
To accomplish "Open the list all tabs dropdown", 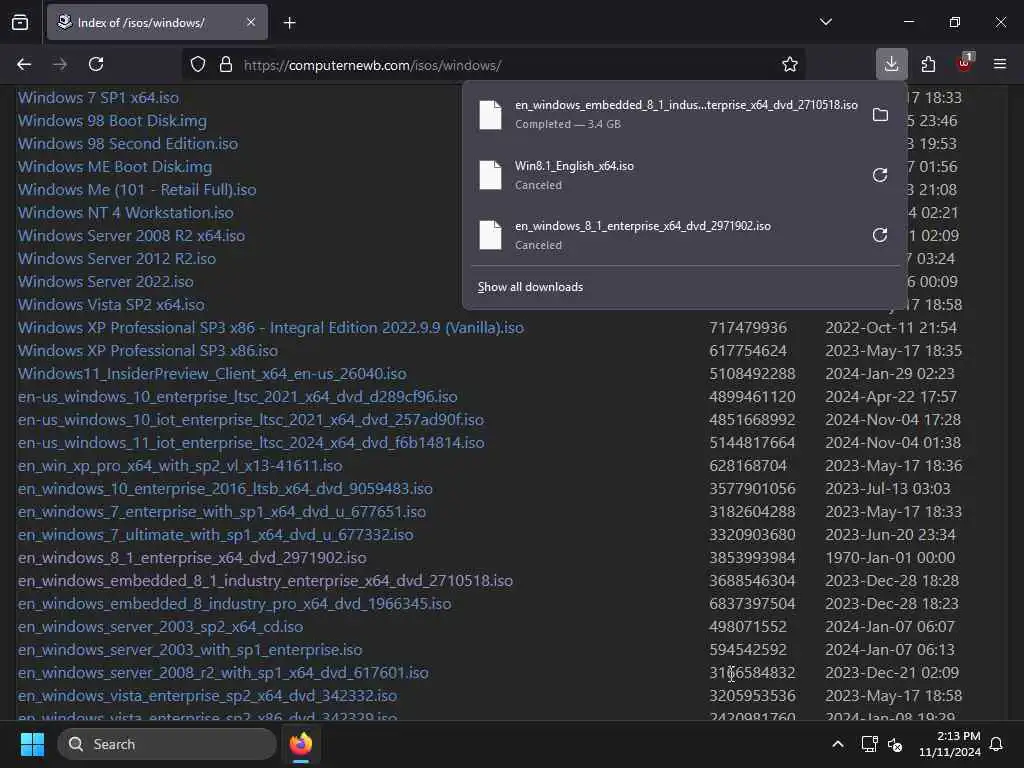I will pyautogui.click(x=825, y=22).
